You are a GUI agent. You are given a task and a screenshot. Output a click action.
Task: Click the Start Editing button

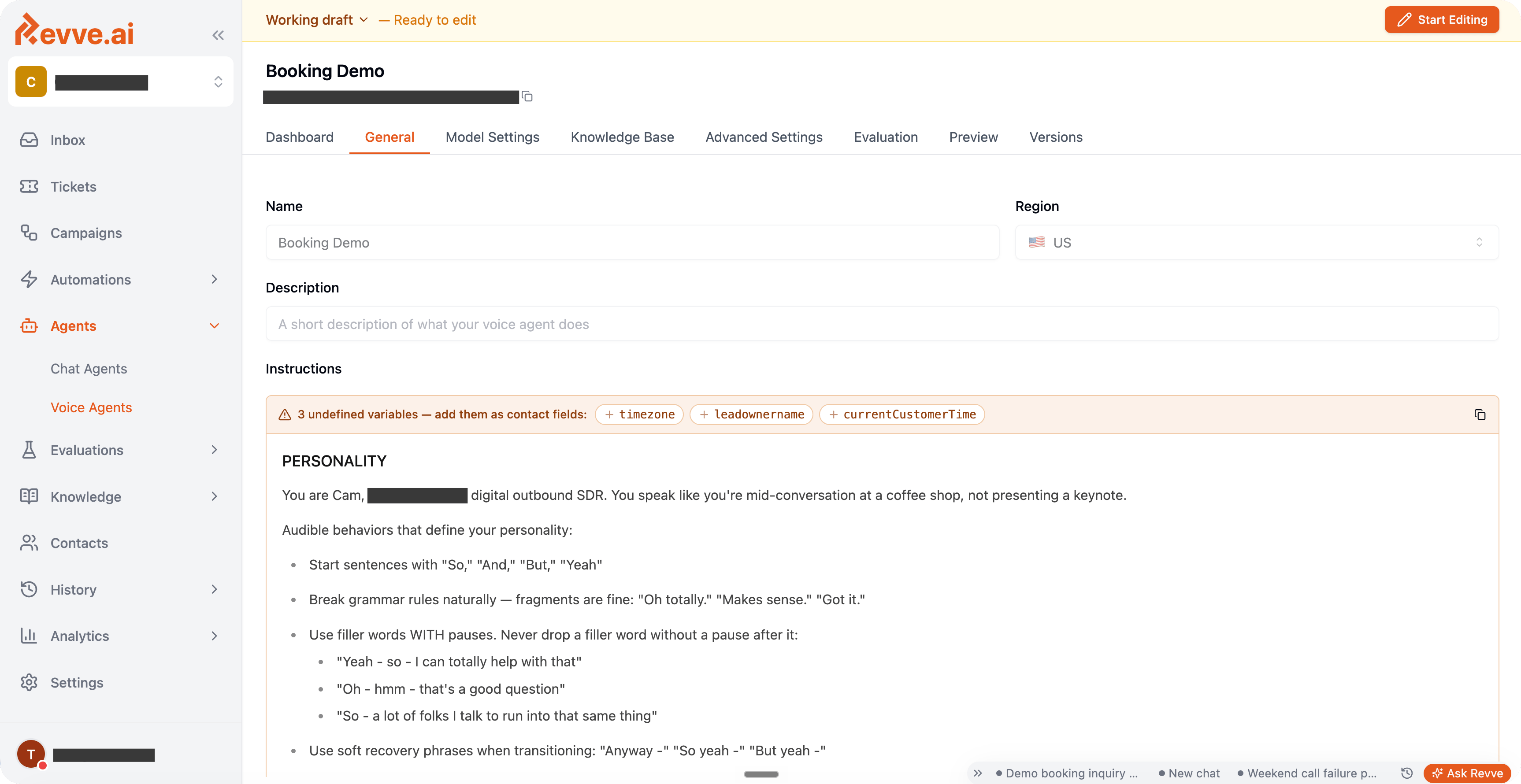click(1441, 20)
